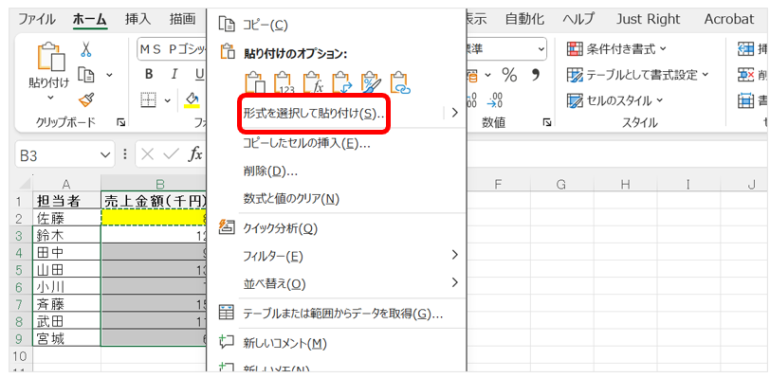Open the 並べ替え(O) submenu
This screenshot has width=770, height=378.
coord(336,284)
